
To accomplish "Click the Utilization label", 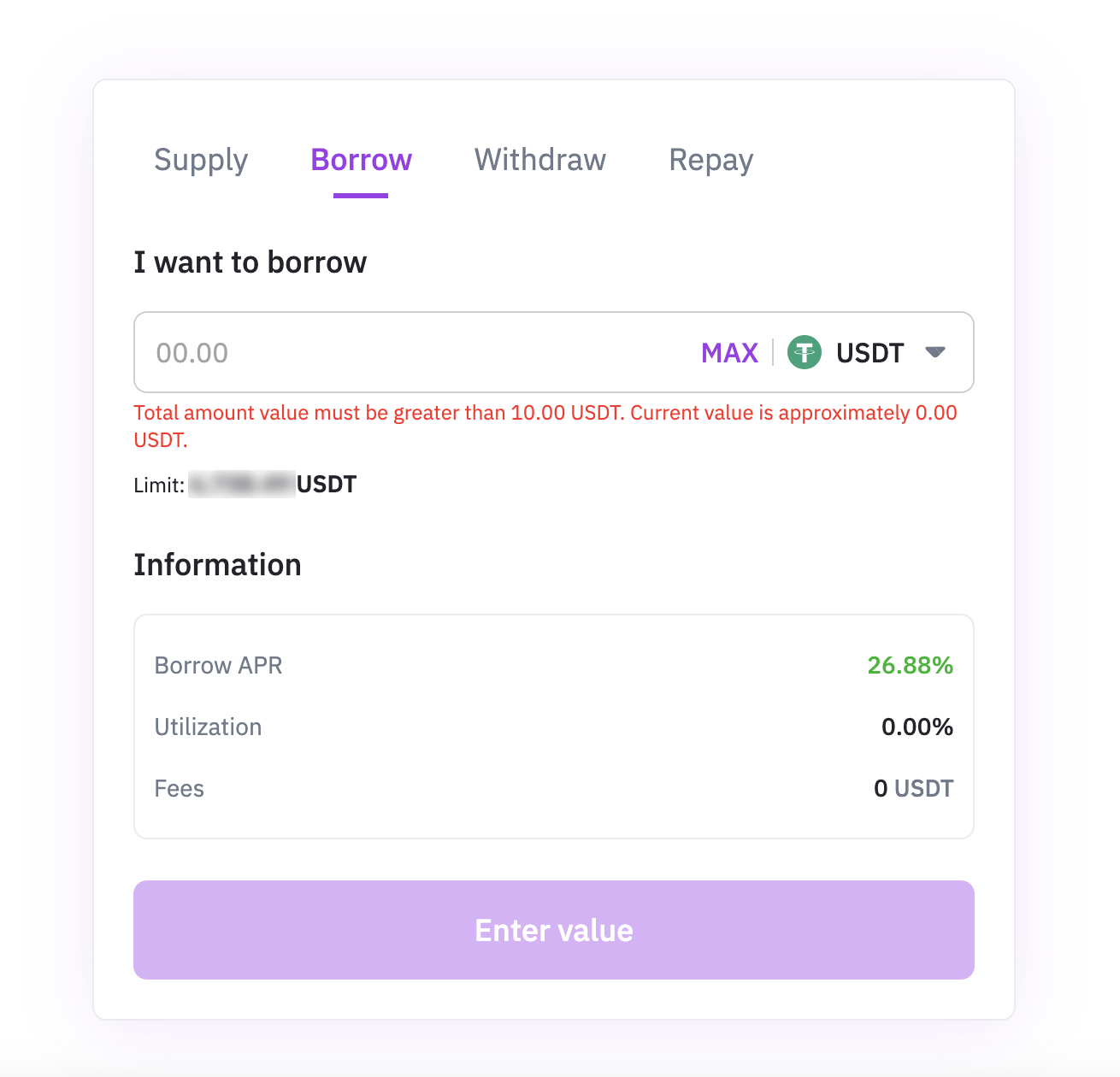I will [208, 727].
